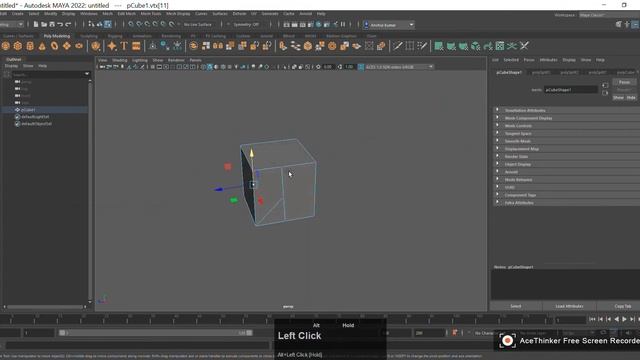Click the Load Attributes button
Viewport: 640px width, 360px height.
pos(569,306)
